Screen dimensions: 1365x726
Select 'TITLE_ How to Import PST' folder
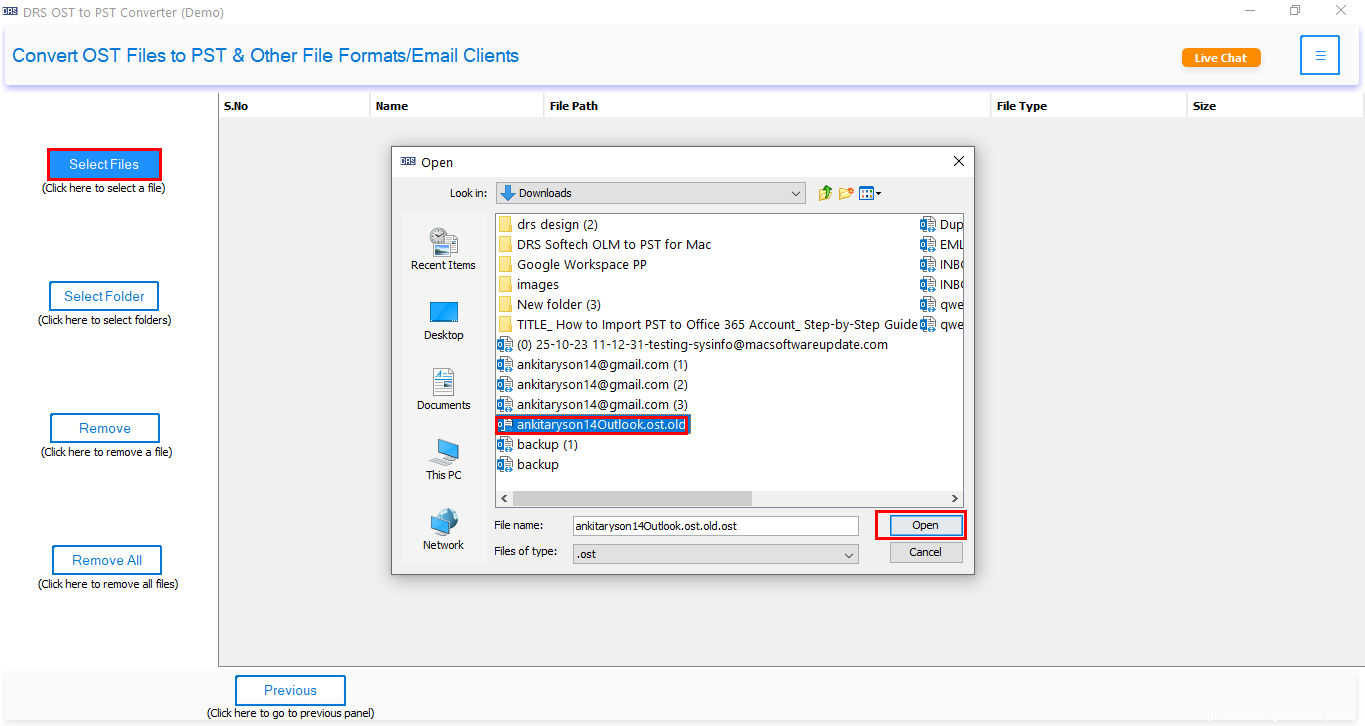tap(708, 324)
